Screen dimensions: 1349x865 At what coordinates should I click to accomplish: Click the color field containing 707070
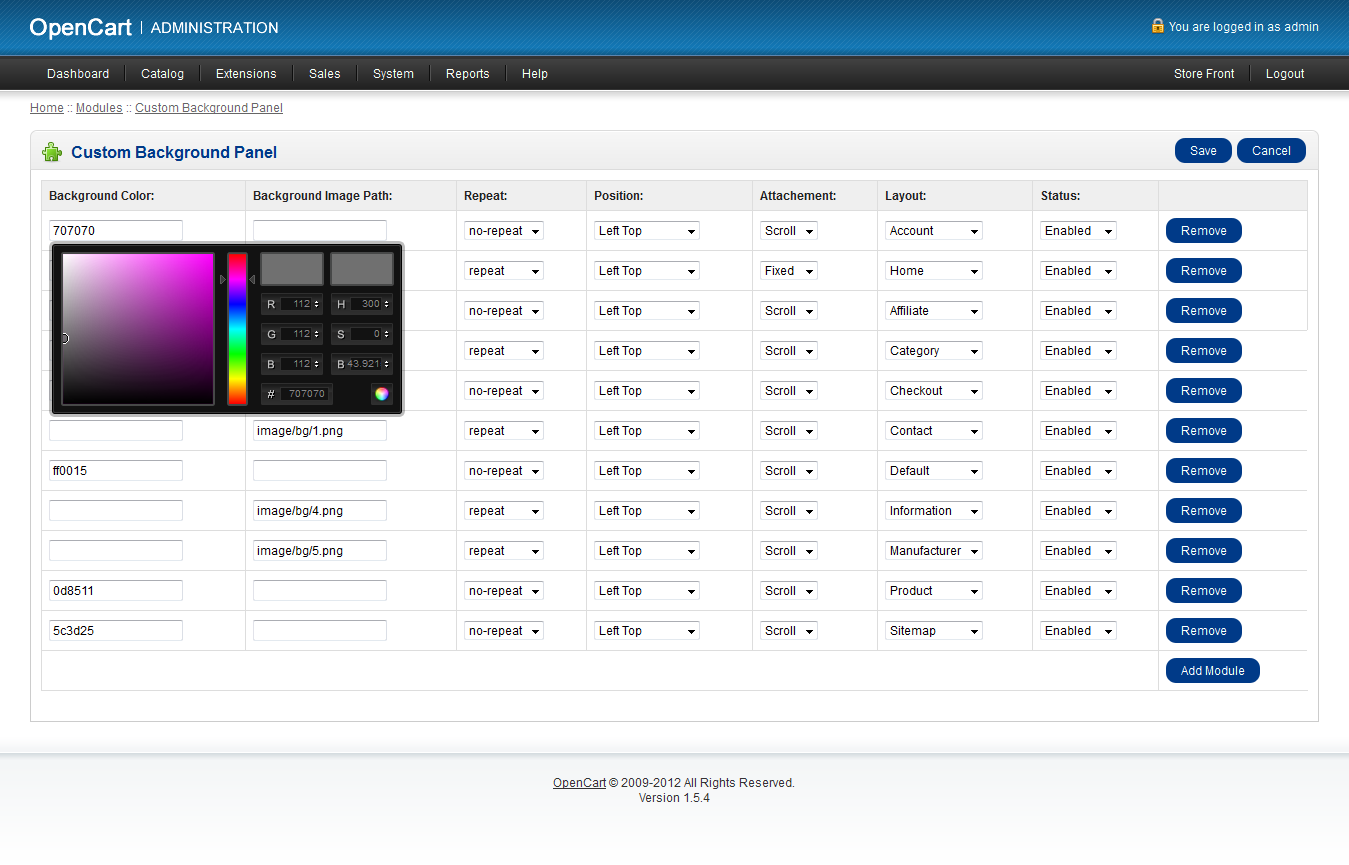click(x=116, y=231)
